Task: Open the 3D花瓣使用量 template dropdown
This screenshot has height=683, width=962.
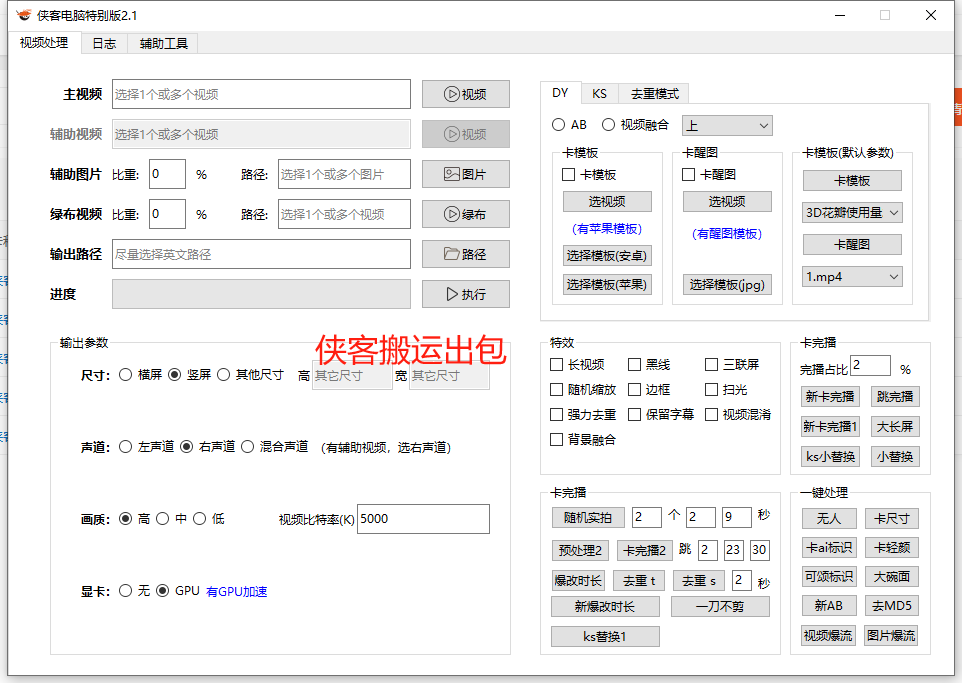Action: tap(852, 212)
